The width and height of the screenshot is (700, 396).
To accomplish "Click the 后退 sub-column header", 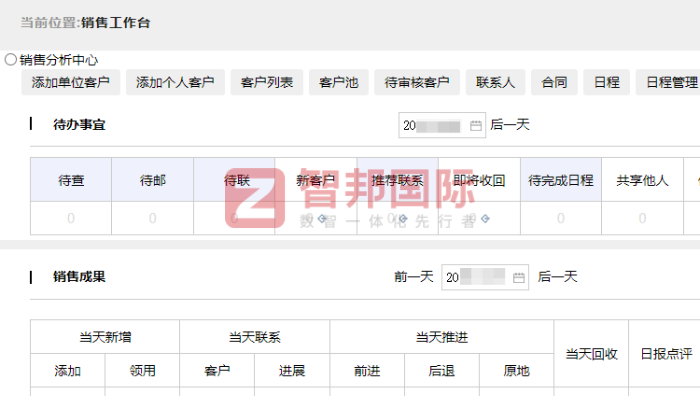I will click(x=442, y=371).
